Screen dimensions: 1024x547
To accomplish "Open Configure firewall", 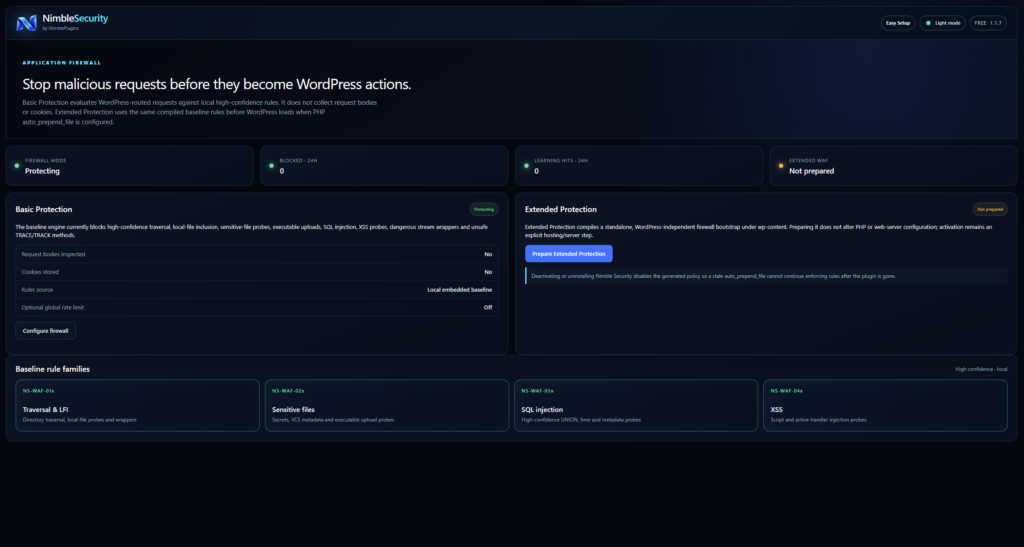I will tap(45, 331).
